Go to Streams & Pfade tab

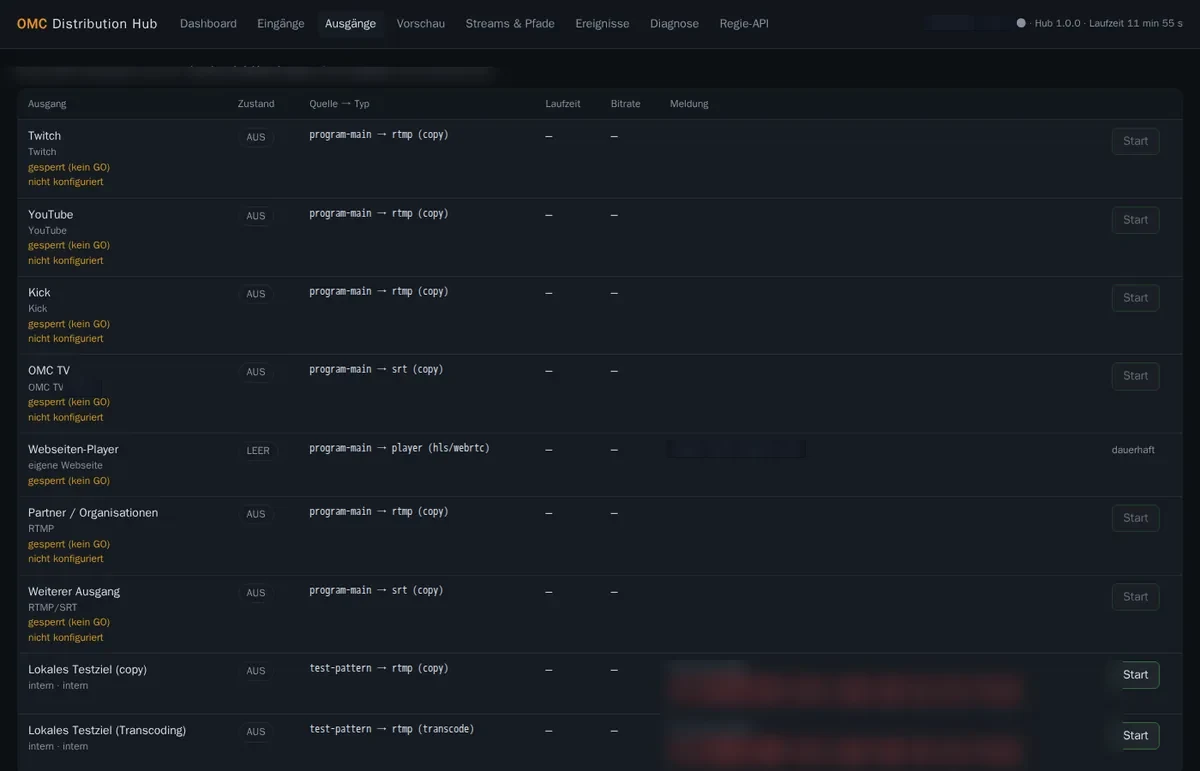[x=510, y=23]
